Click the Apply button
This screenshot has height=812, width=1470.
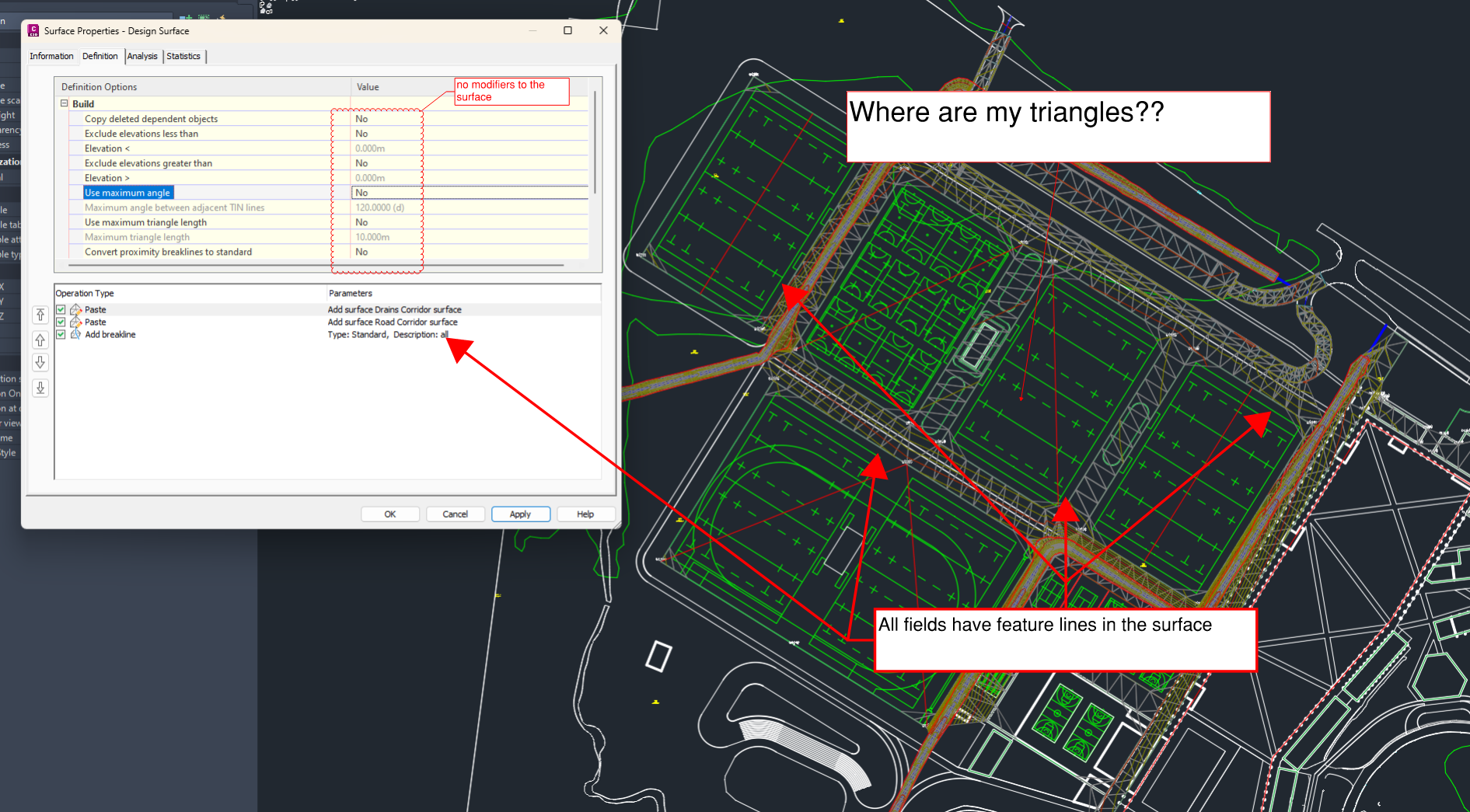pos(520,514)
